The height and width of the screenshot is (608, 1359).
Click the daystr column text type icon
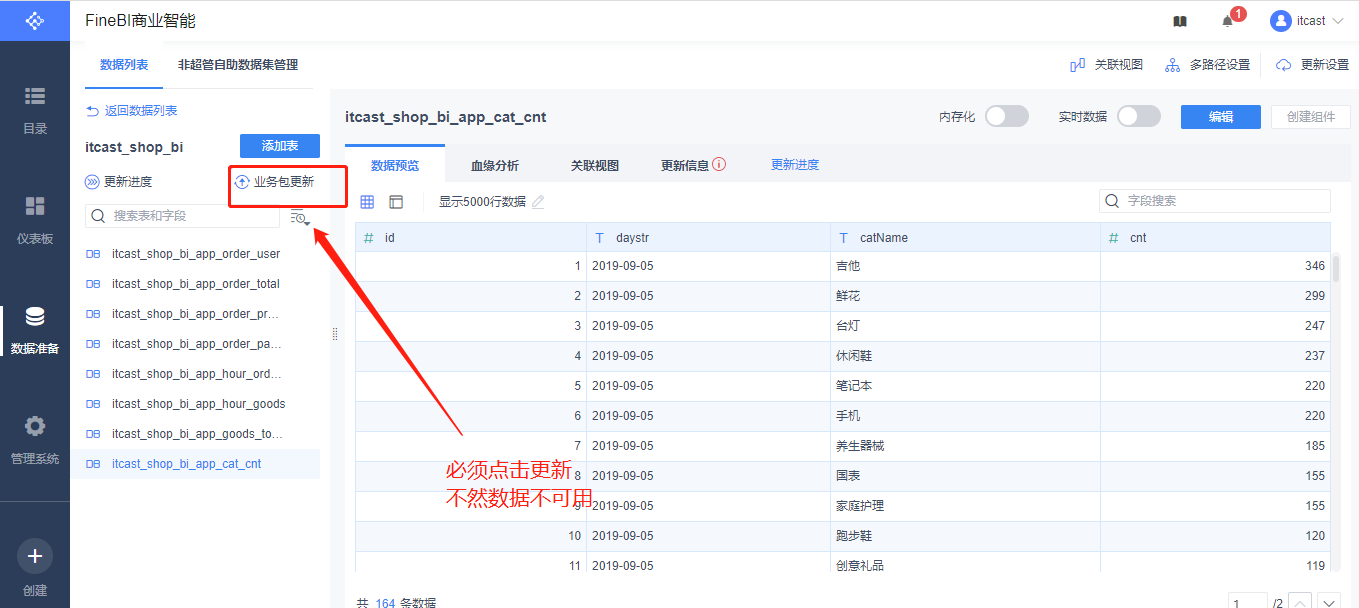(599, 238)
